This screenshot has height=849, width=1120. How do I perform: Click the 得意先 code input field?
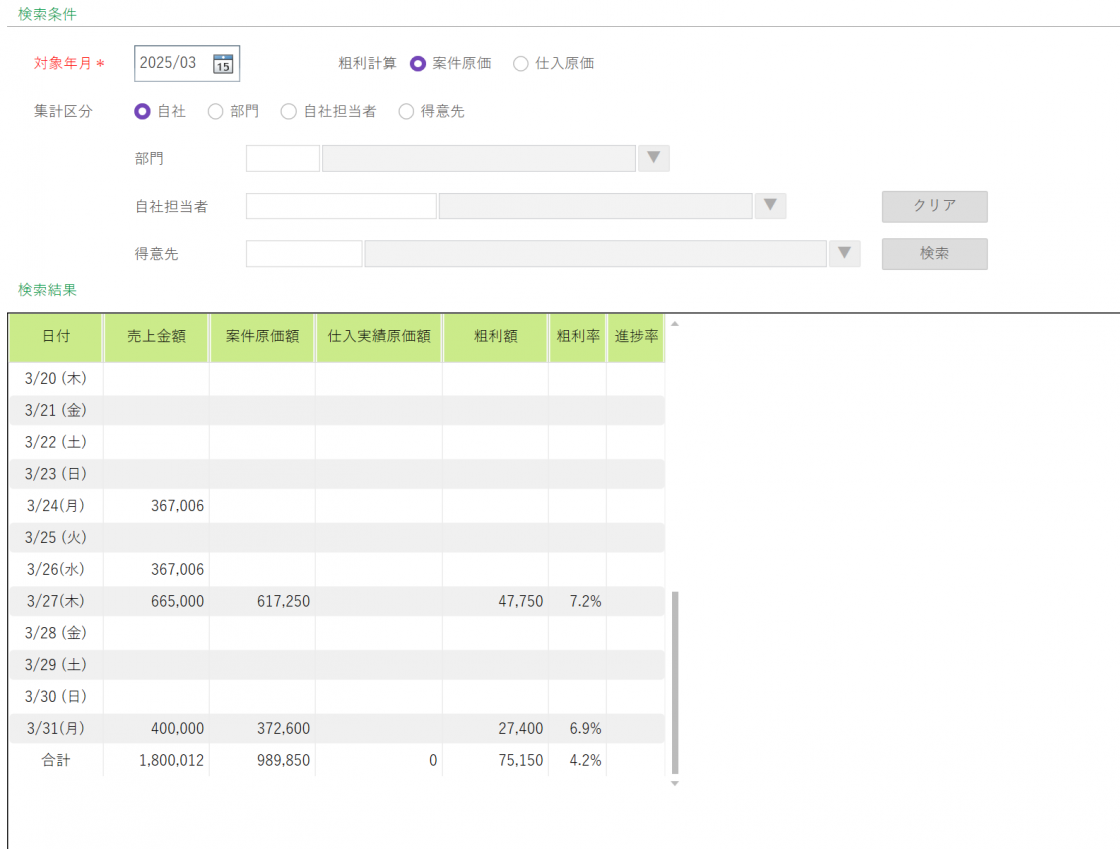point(304,254)
